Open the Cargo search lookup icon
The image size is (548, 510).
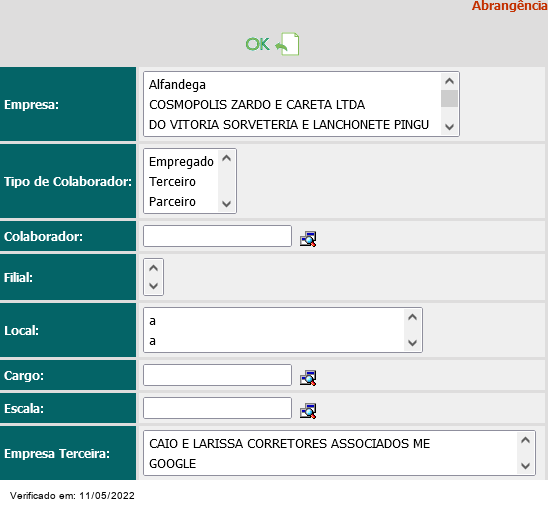[308, 378]
